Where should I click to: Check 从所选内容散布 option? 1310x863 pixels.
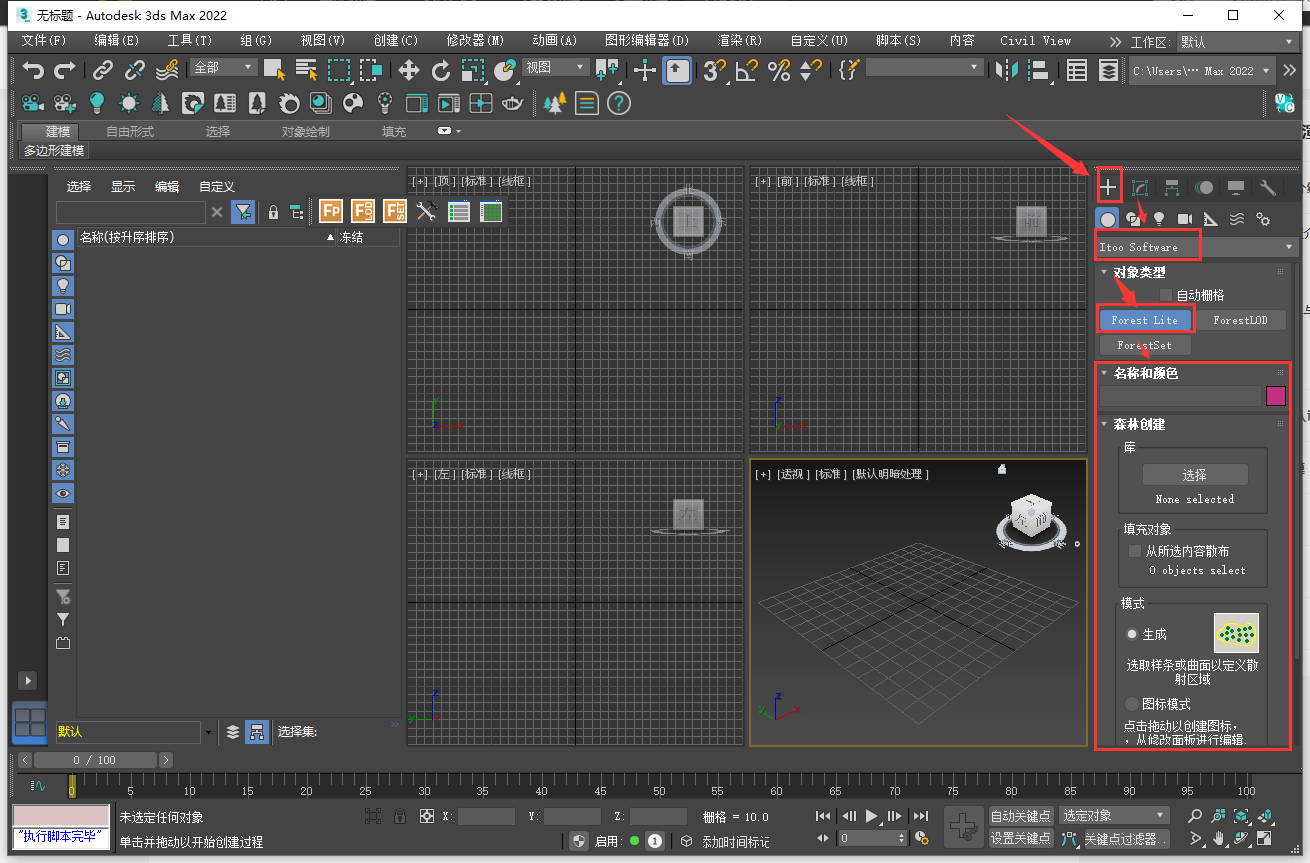pyautogui.click(x=1135, y=549)
